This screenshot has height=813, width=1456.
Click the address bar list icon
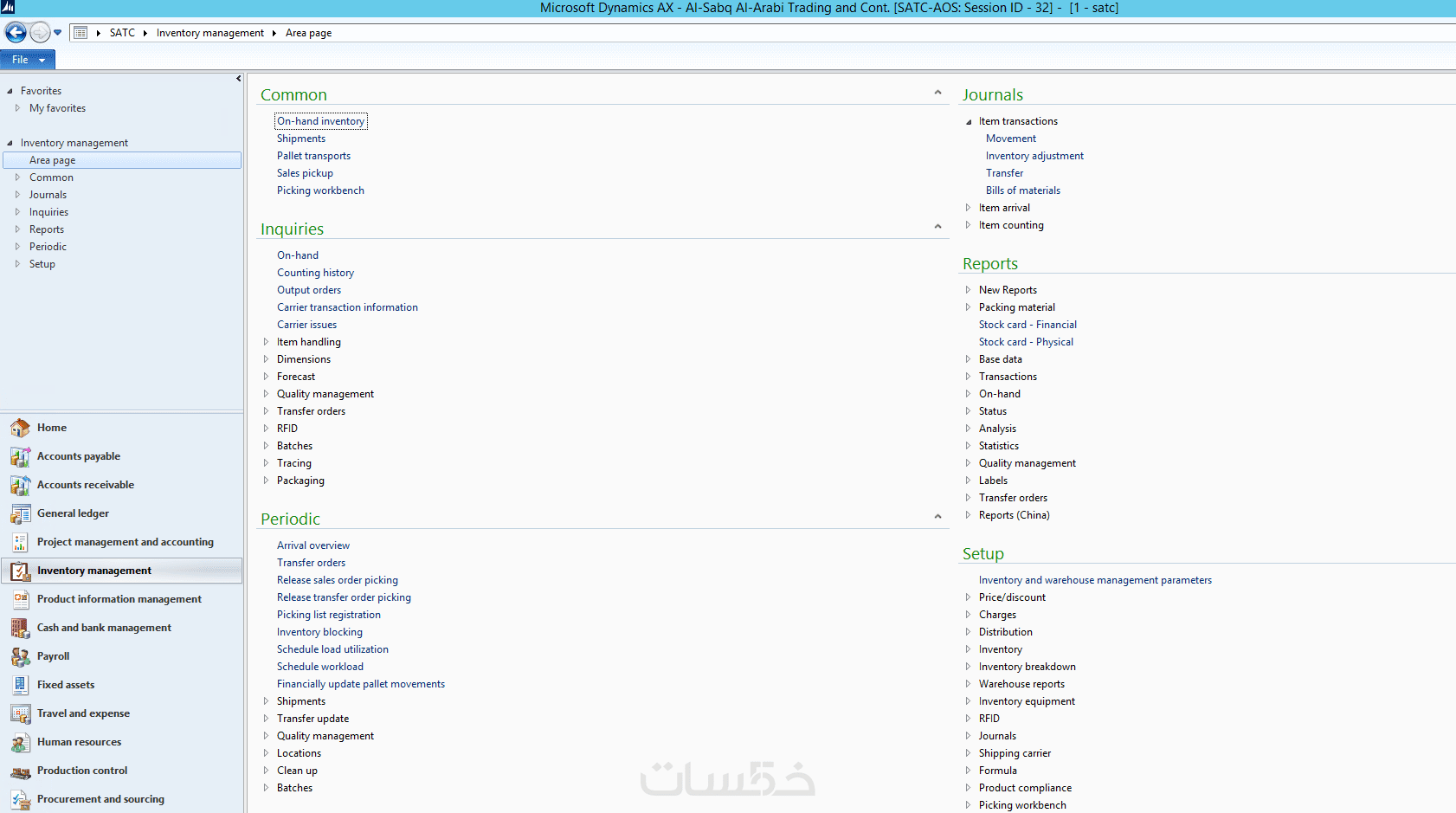81,33
